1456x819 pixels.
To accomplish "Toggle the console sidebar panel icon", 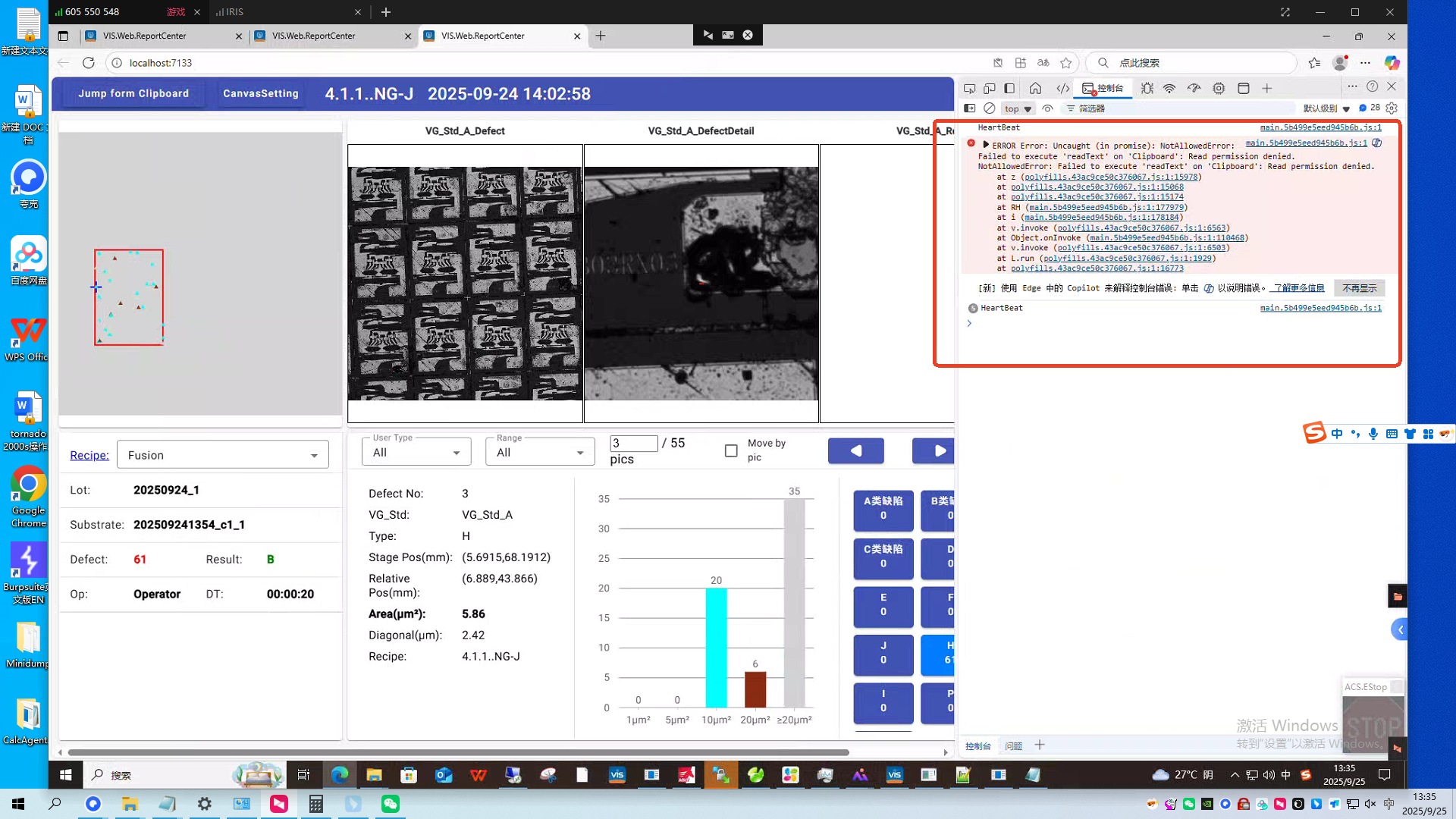I will pyautogui.click(x=969, y=108).
